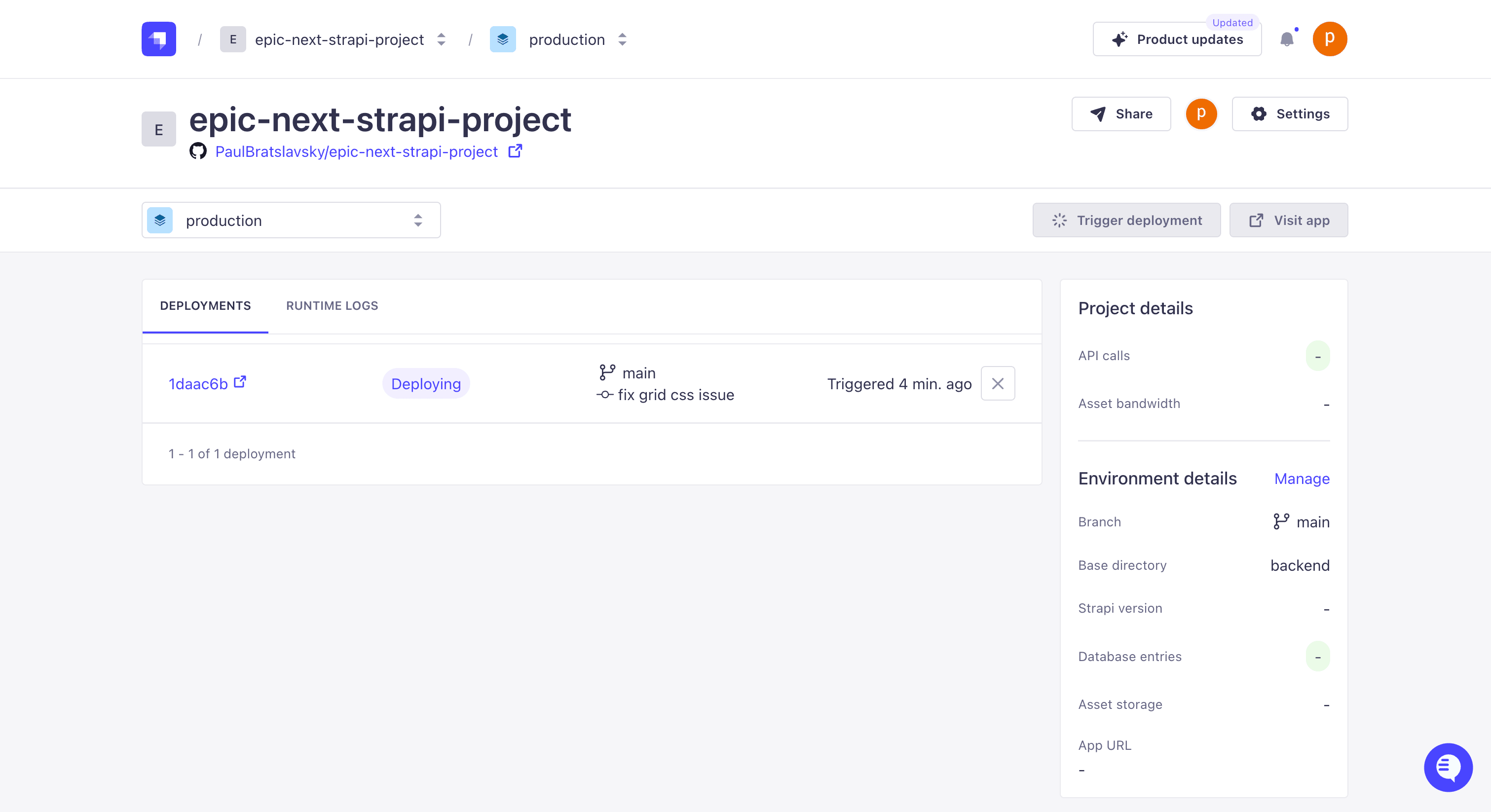
Task: Click the external link icon beside repo name
Action: point(515,151)
